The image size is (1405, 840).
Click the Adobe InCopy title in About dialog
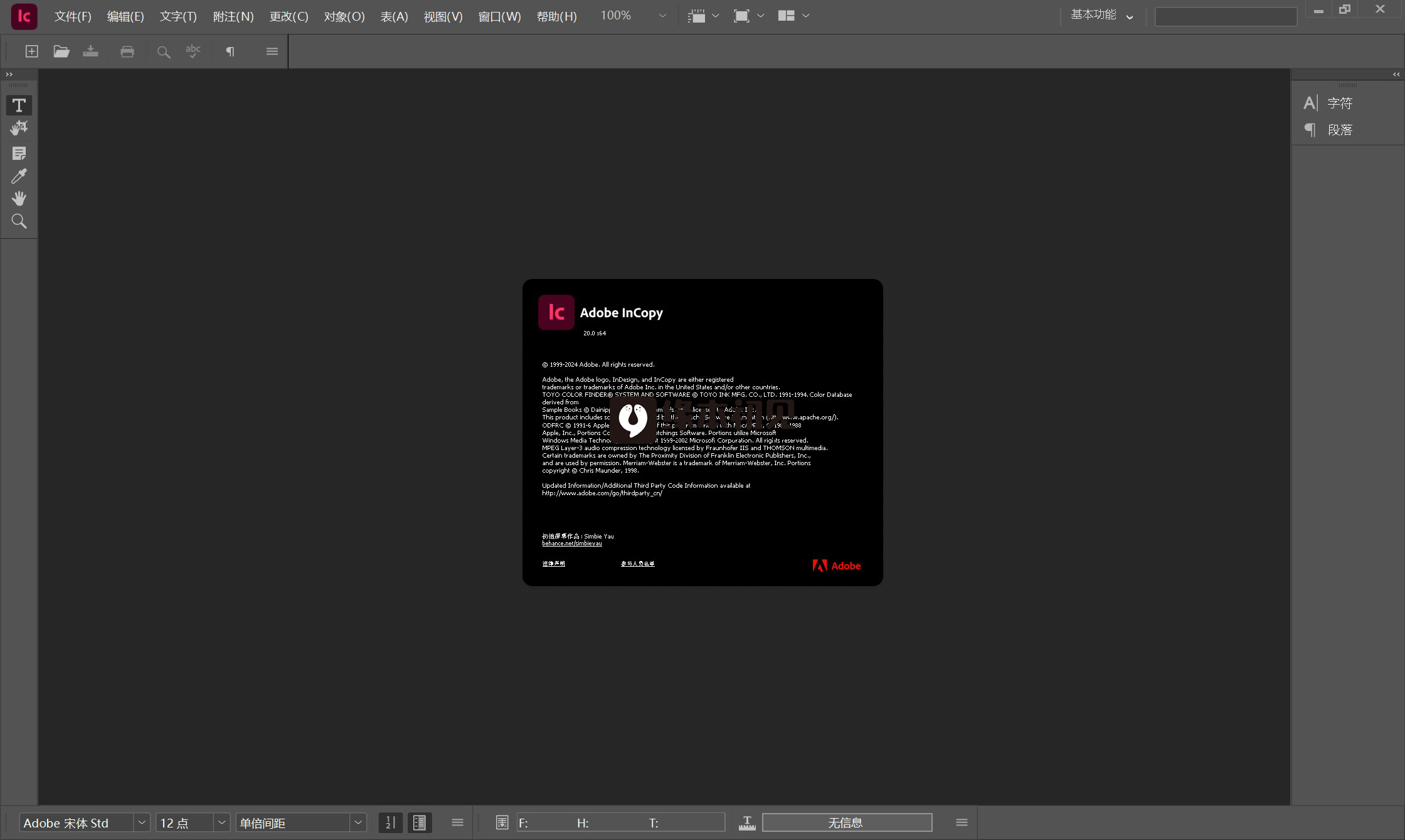[621, 313]
